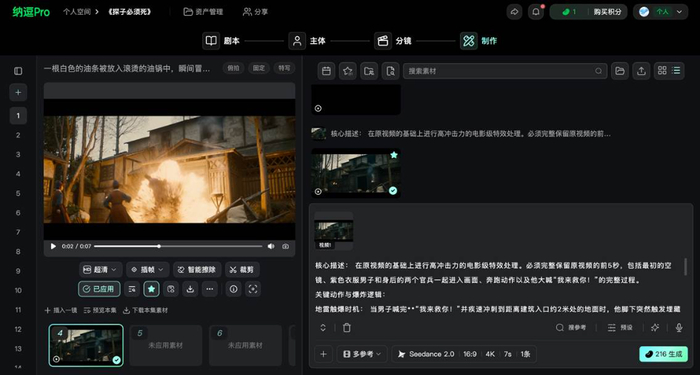Click 购买积分 buy credits
The height and width of the screenshot is (375, 700).
tap(607, 12)
